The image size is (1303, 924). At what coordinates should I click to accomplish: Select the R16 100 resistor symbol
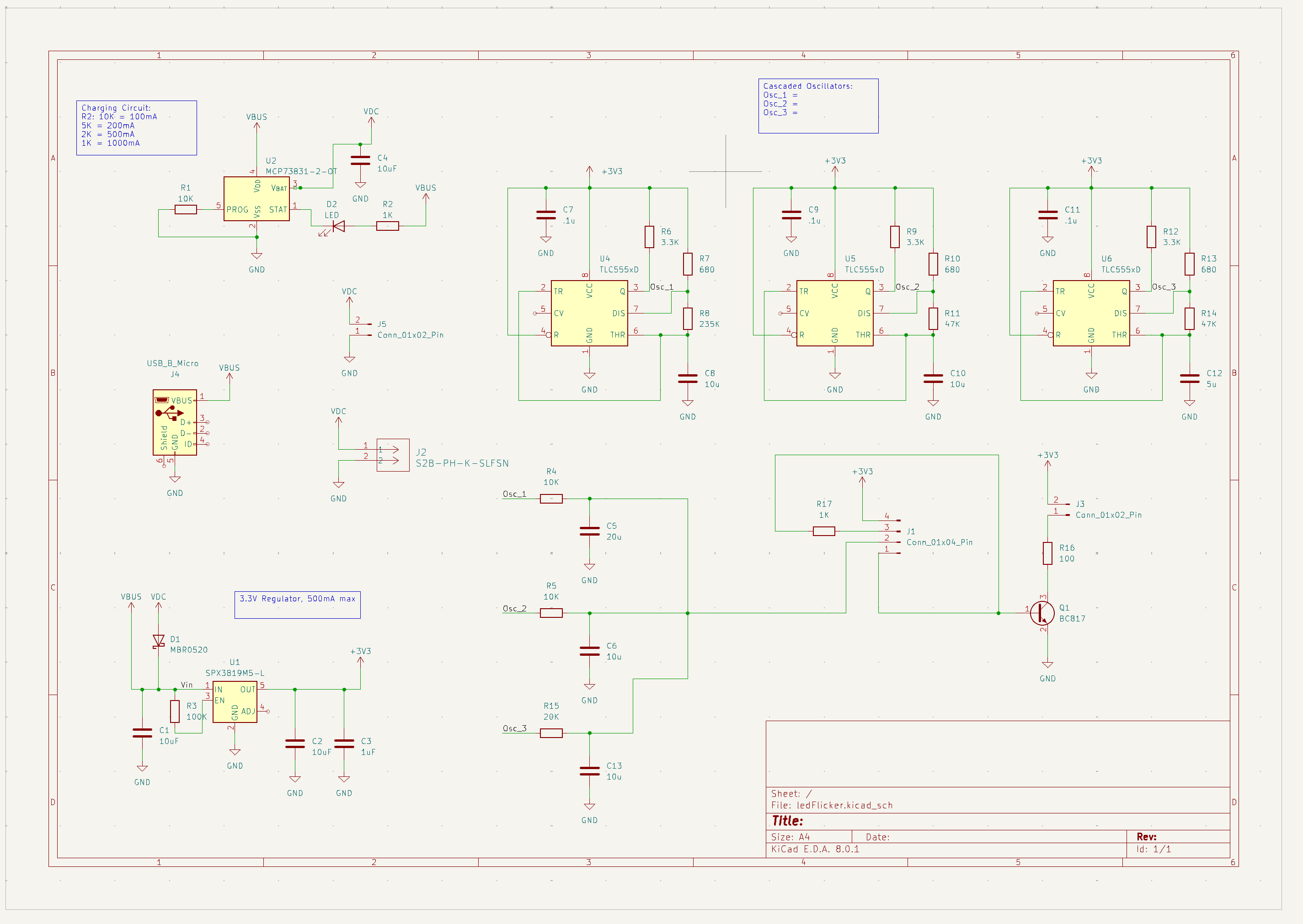coord(1047,553)
